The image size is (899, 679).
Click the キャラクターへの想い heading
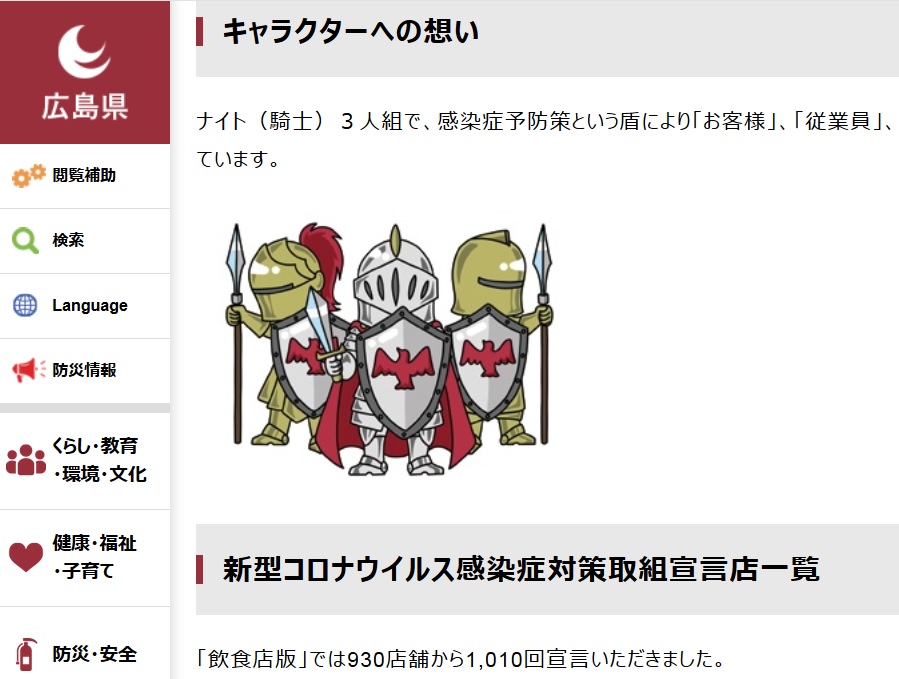pyautogui.click(x=350, y=31)
